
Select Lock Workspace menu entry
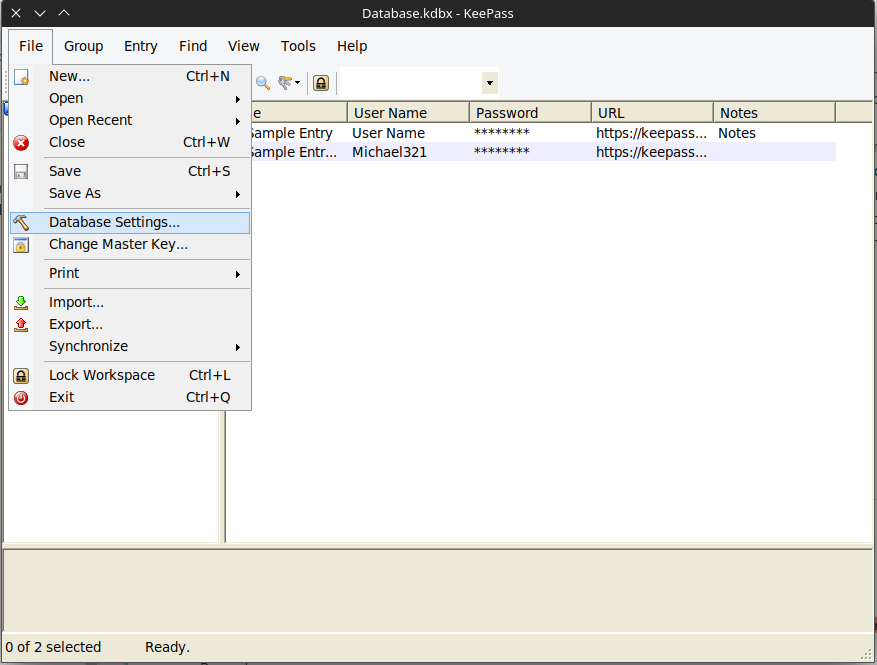click(x=130, y=376)
